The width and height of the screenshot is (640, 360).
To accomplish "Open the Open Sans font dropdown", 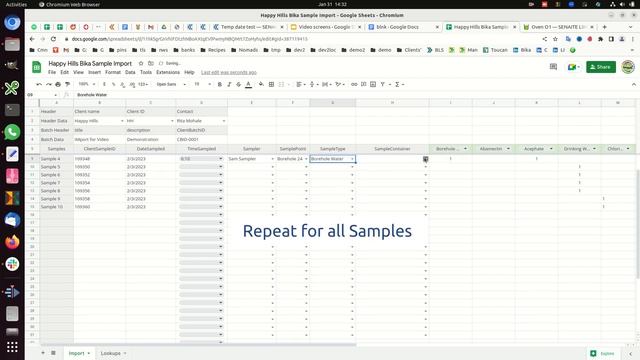I will 171,84.
